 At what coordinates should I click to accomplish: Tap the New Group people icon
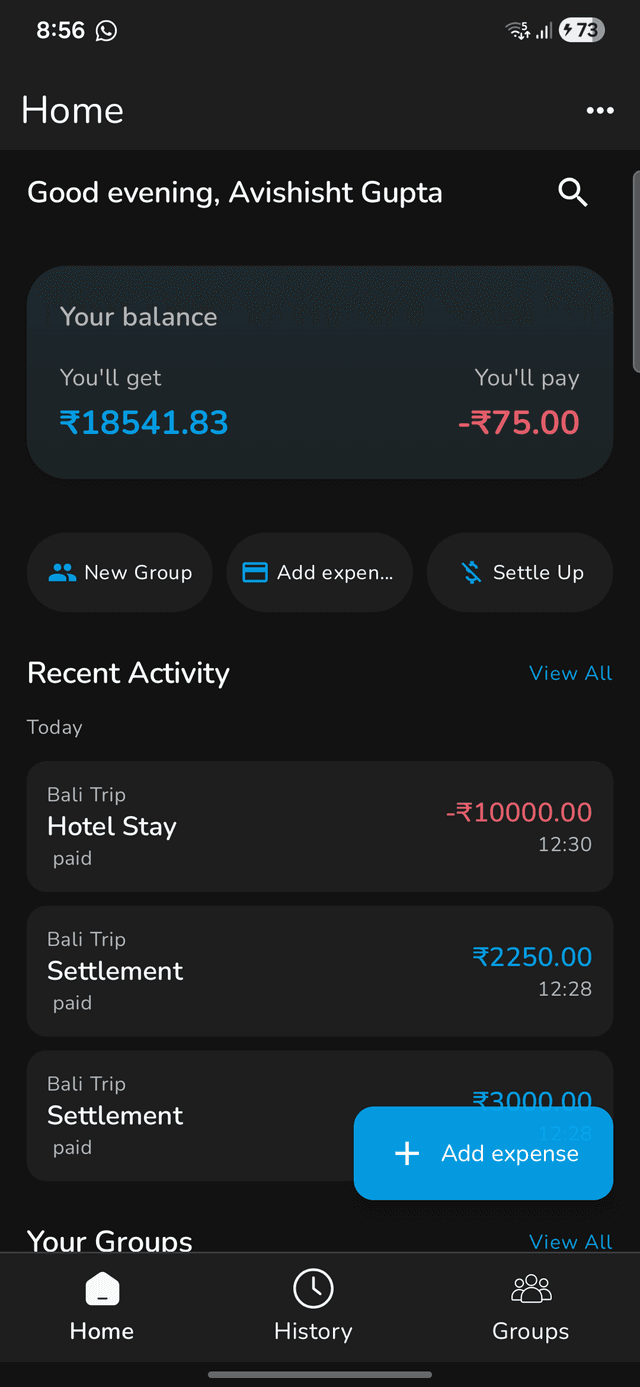(61, 572)
